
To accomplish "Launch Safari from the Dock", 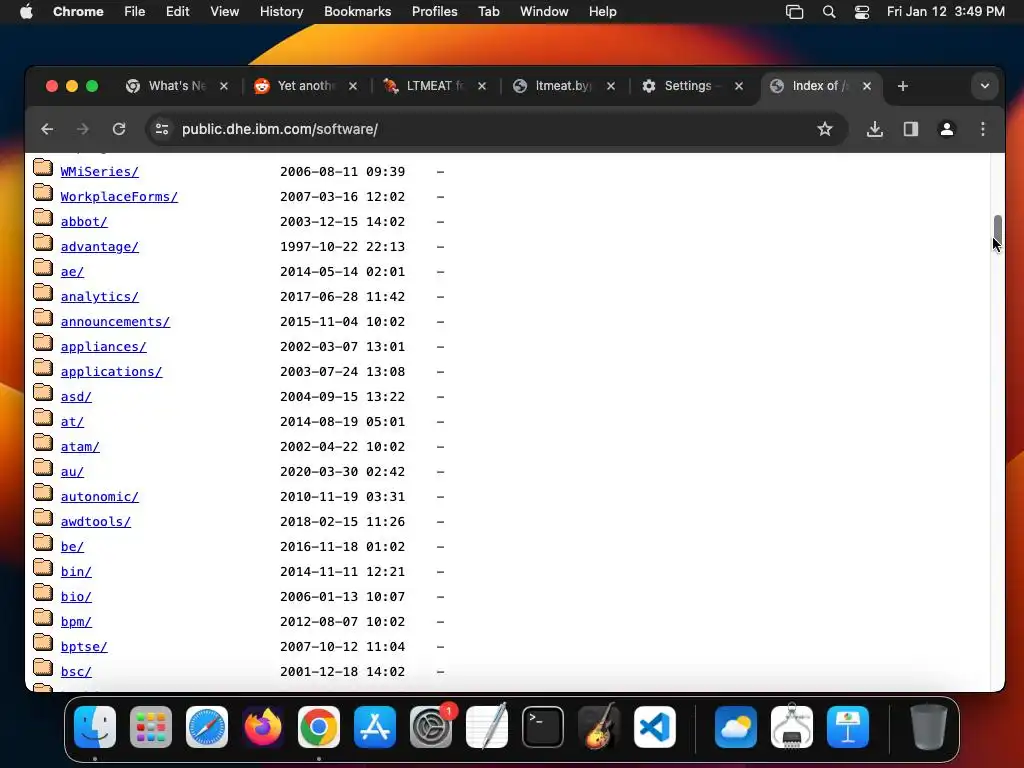I will click(207, 727).
